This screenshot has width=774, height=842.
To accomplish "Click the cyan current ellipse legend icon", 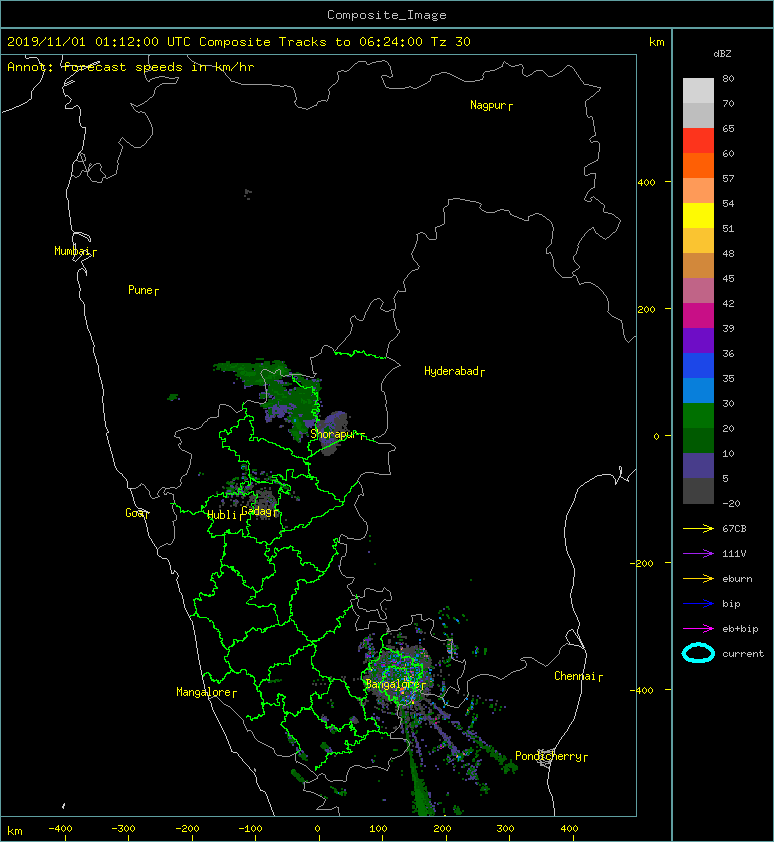I will [698, 653].
